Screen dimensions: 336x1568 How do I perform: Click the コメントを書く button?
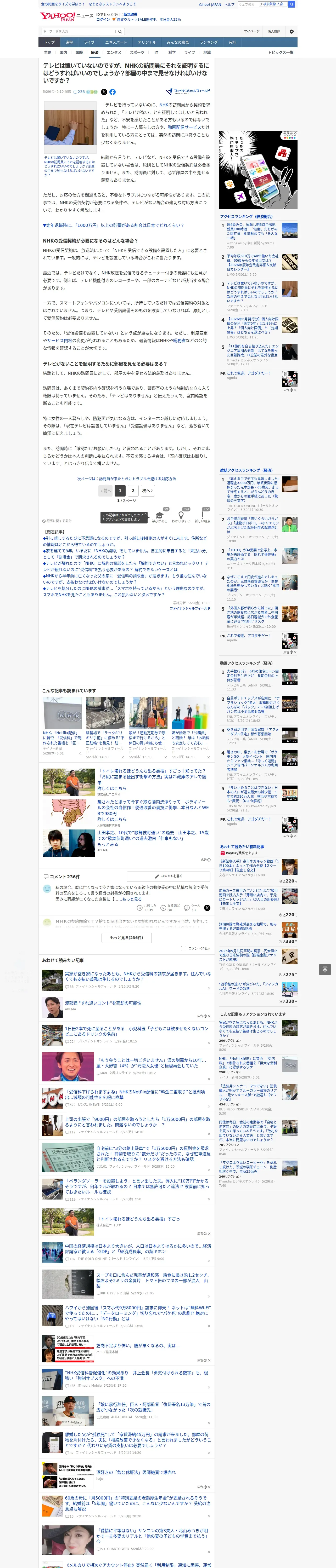tap(168, 876)
